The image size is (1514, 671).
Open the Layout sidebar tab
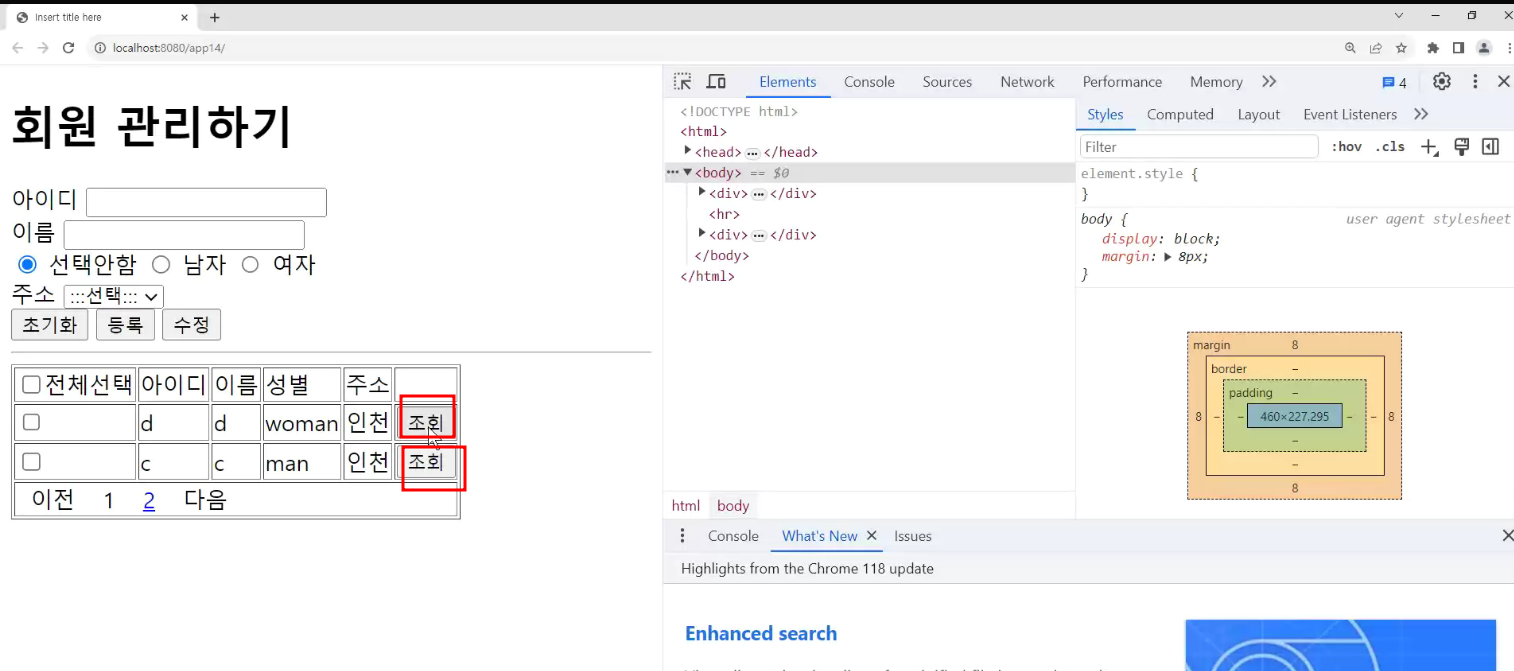point(1258,114)
